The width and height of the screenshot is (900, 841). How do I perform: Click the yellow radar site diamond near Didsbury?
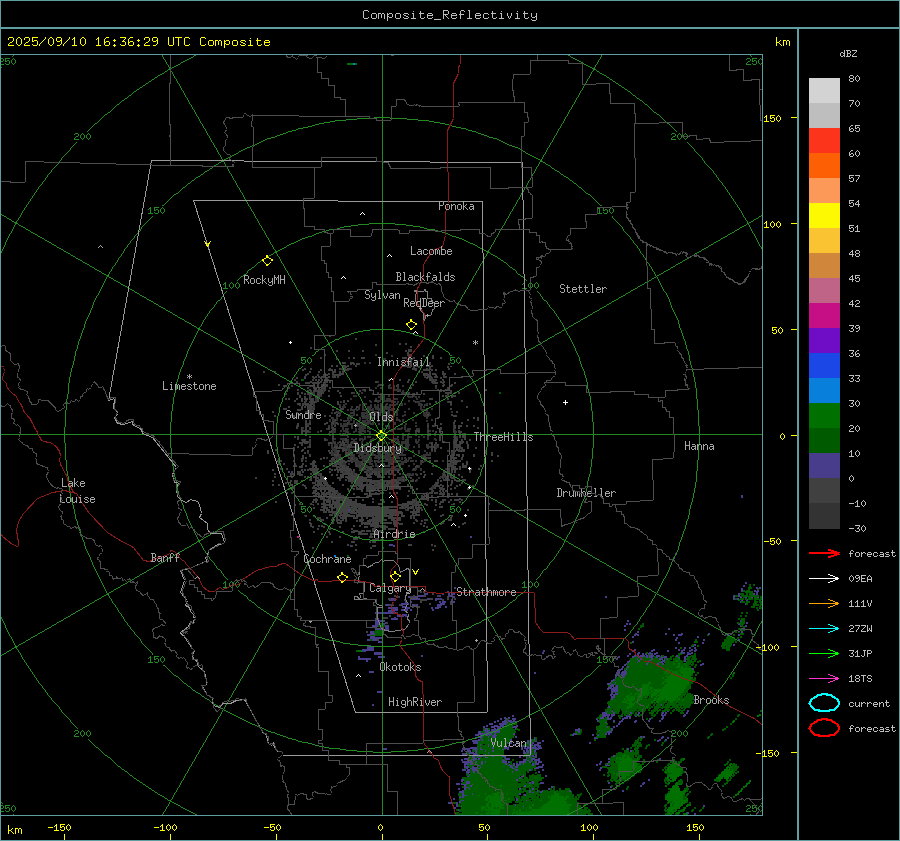pos(381,436)
